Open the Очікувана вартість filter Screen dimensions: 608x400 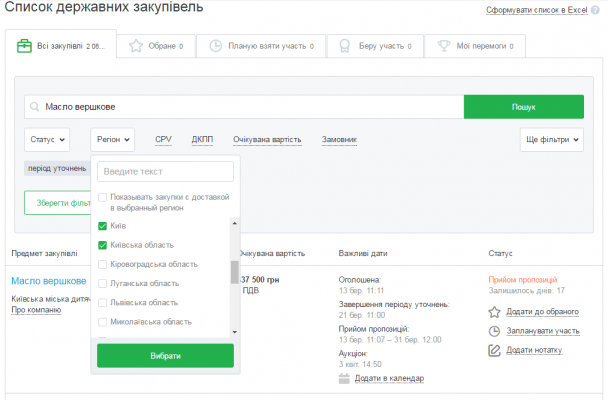pos(267,140)
